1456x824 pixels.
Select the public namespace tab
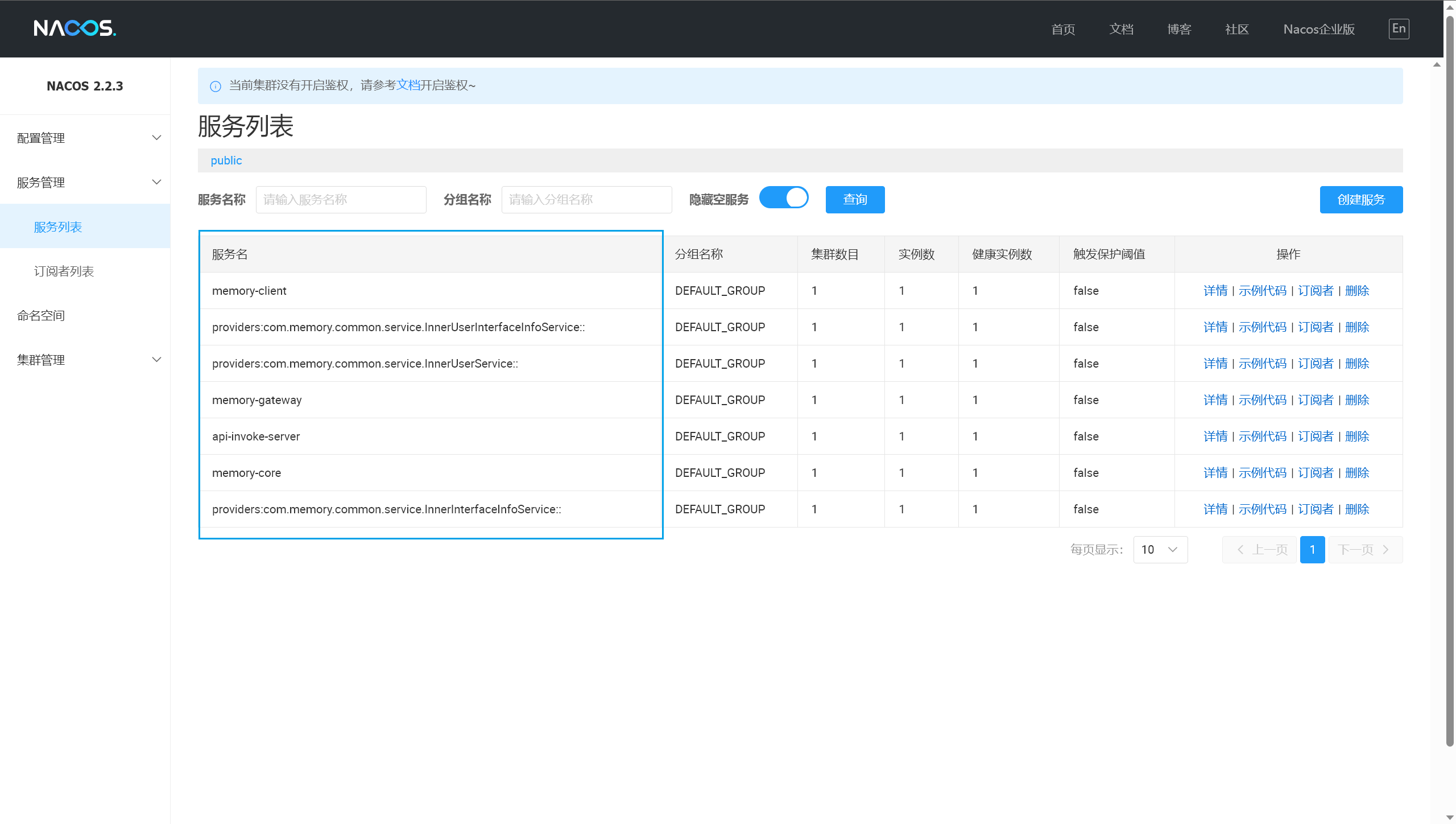point(226,160)
